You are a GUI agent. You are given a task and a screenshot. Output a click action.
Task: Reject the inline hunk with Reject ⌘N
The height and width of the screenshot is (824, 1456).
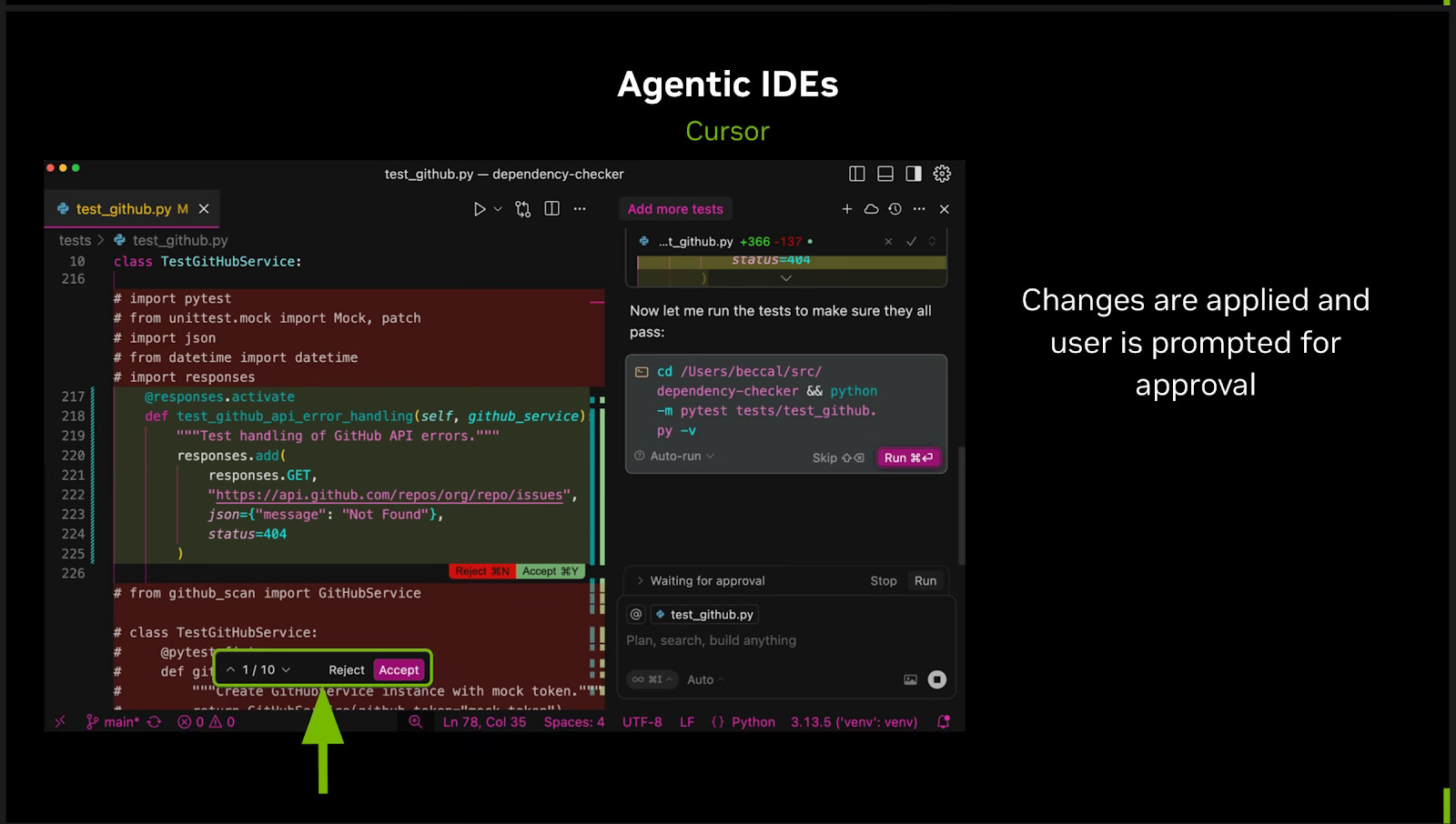click(482, 571)
